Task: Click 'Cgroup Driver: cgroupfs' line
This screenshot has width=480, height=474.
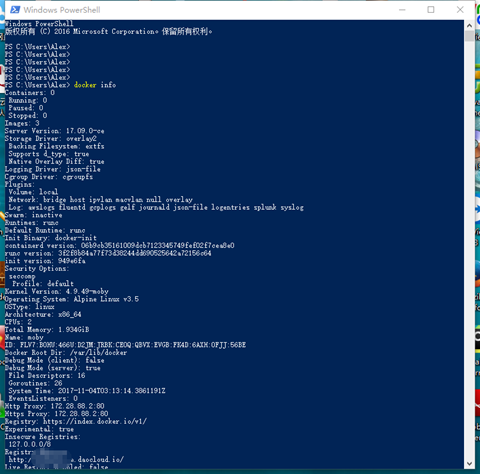Action: (49, 177)
